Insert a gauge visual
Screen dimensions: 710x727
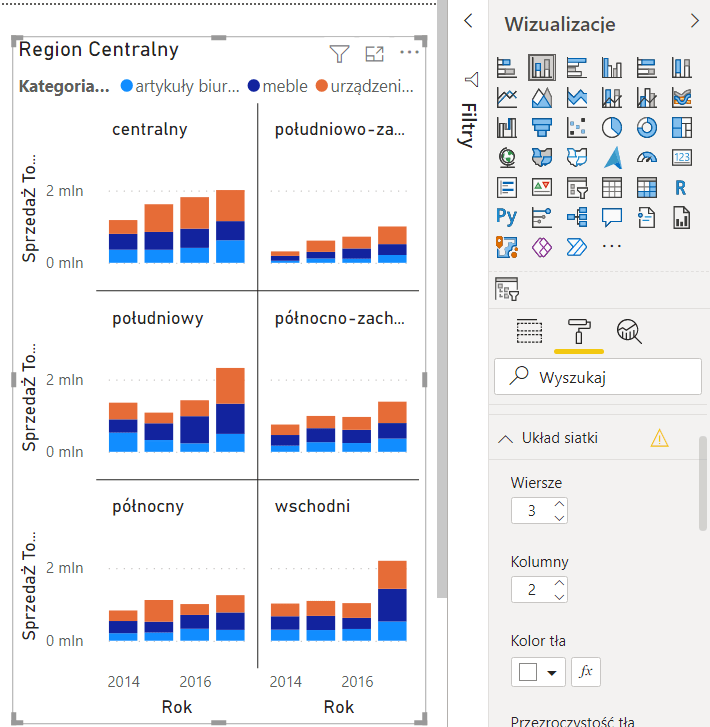pos(647,157)
